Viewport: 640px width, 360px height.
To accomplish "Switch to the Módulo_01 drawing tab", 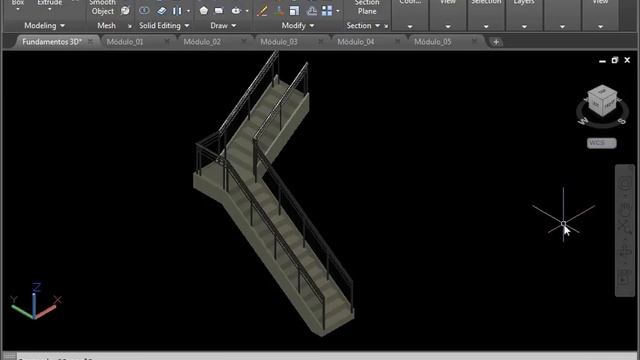I will click(x=125, y=42).
